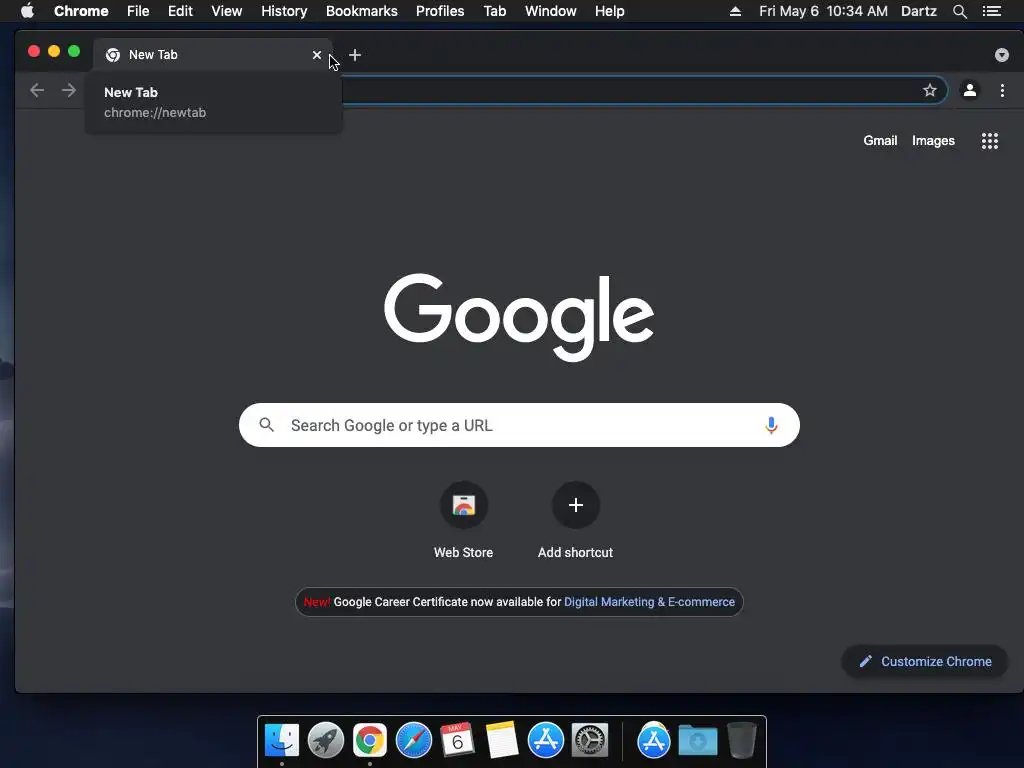Open the Apple menu
This screenshot has width=1024, height=768.
coord(27,11)
